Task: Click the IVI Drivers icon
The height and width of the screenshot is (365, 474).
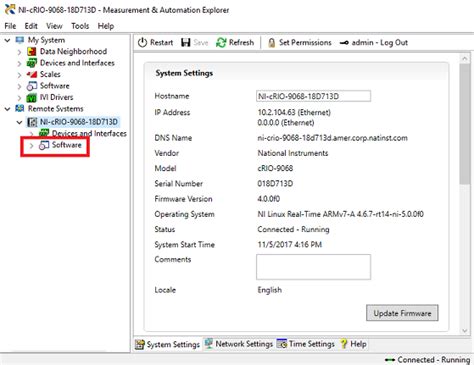Action: 32,97
